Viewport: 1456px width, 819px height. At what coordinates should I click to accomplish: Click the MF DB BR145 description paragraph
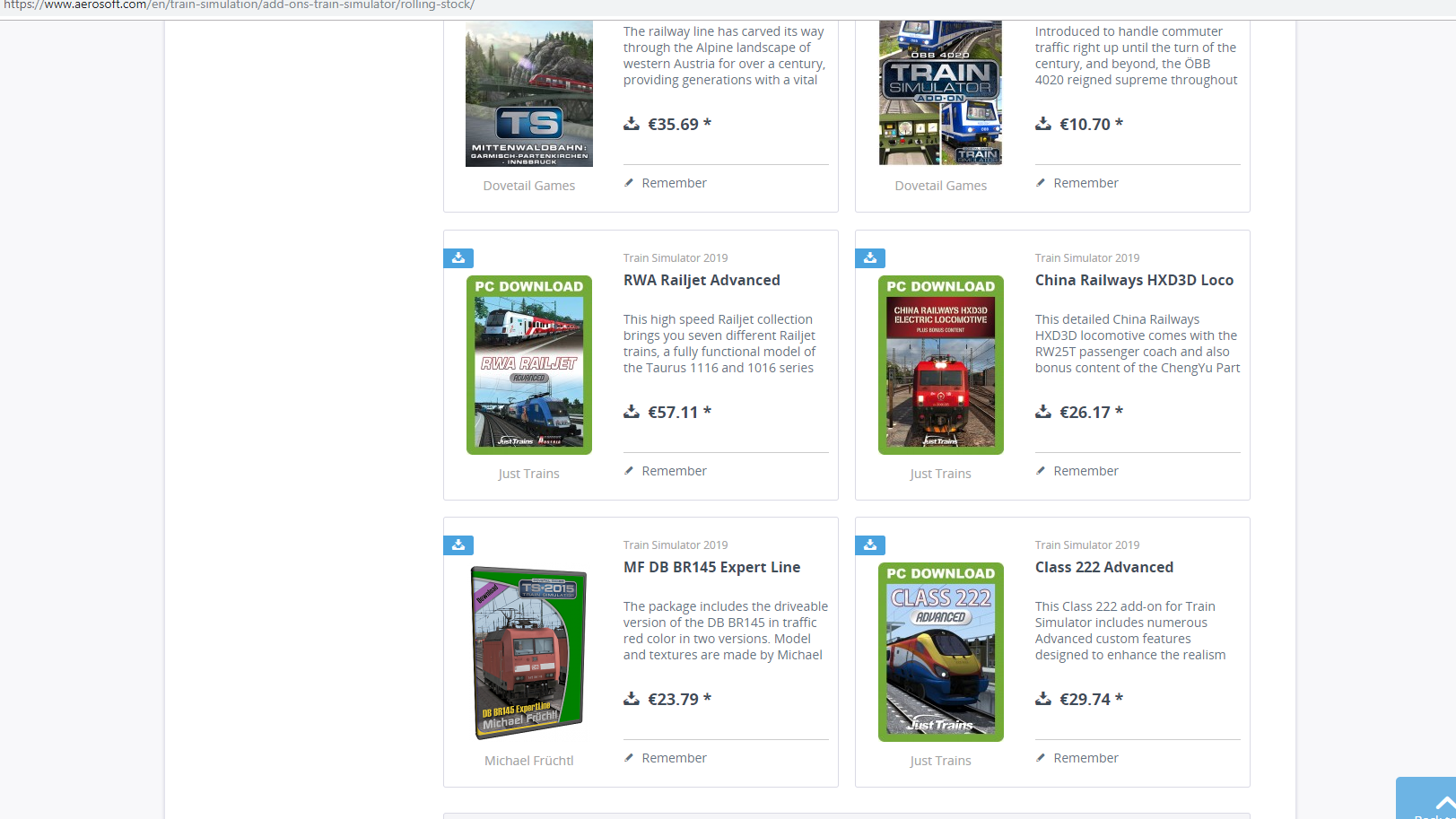click(726, 631)
